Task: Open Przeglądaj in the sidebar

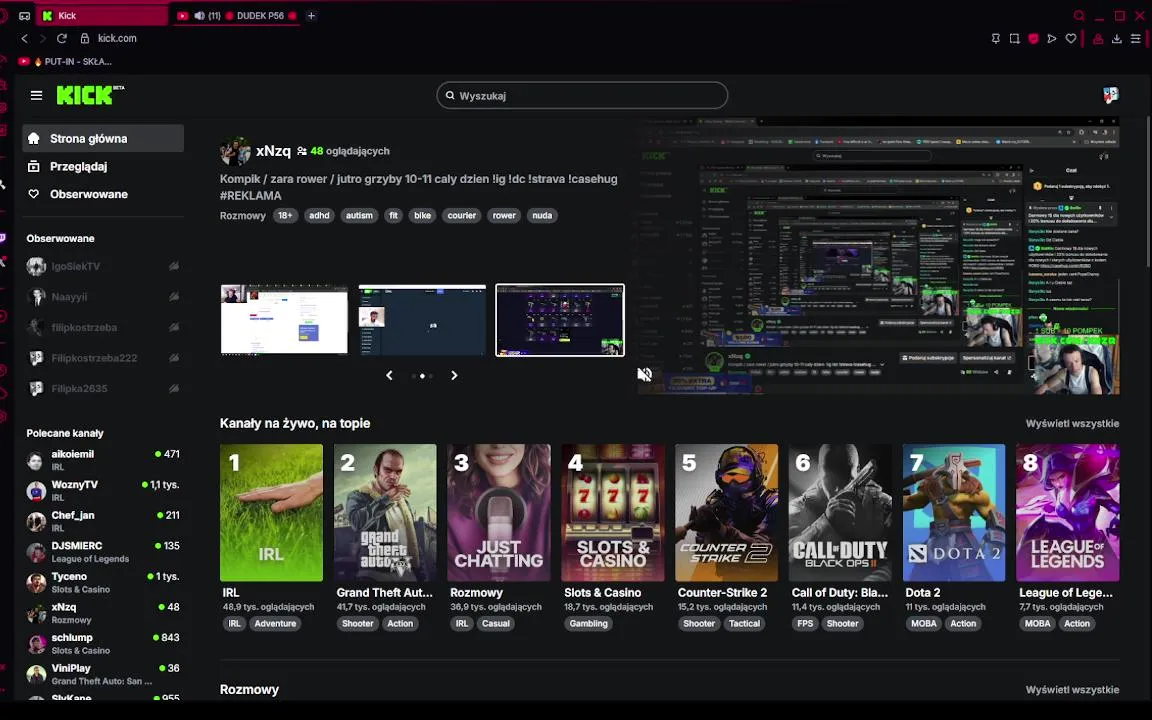Action: point(103,166)
